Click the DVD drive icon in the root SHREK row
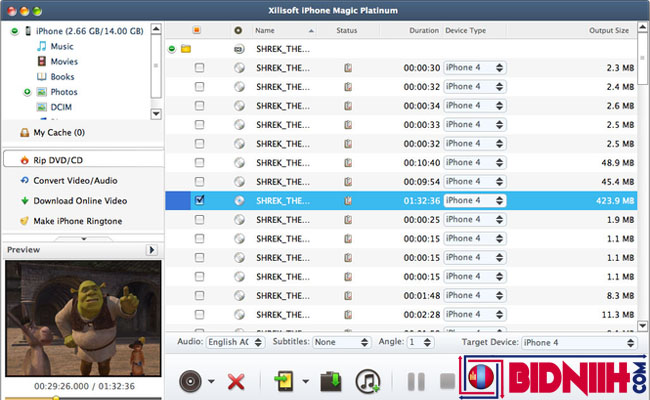650x400 pixels. coord(239,49)
